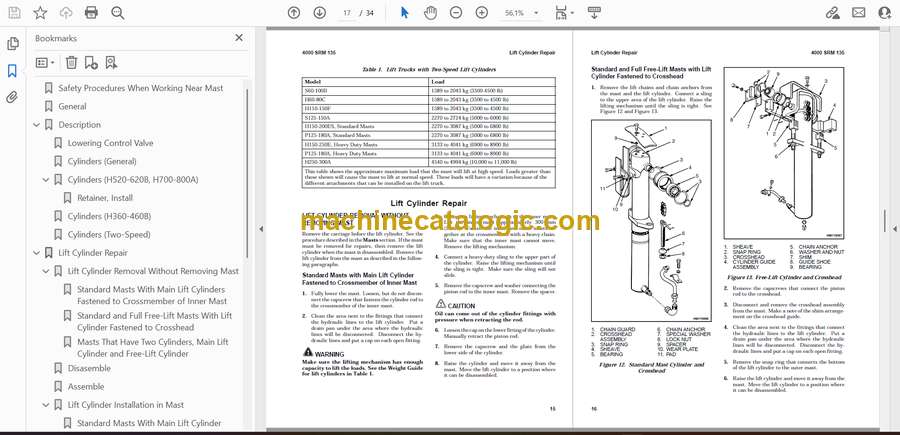
Task: Open the attachments paperclip panel
Action: click(x=13, y=97)
